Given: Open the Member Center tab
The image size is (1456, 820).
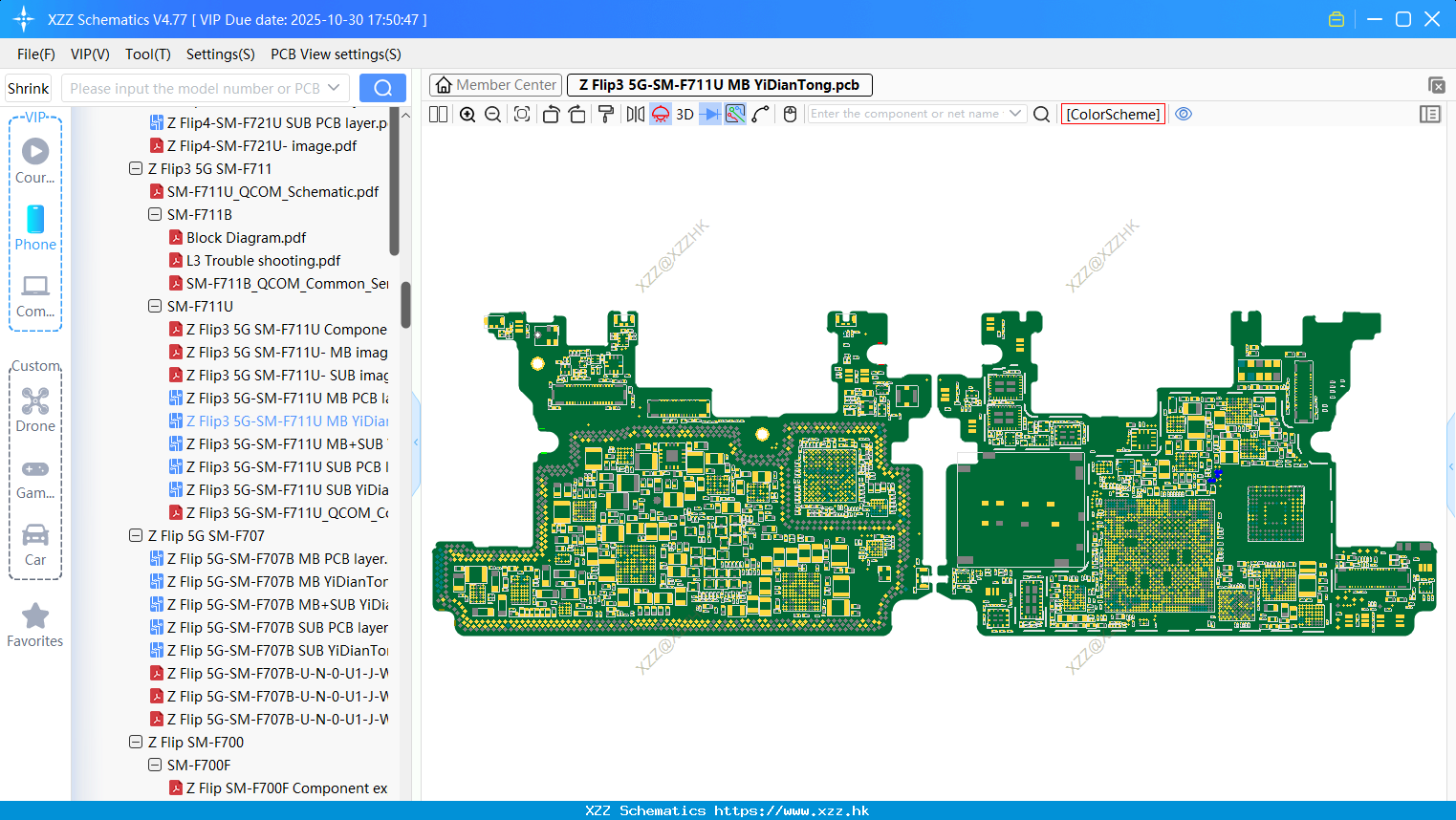Looking at the screenshot, I should click(x=496, y=85).
